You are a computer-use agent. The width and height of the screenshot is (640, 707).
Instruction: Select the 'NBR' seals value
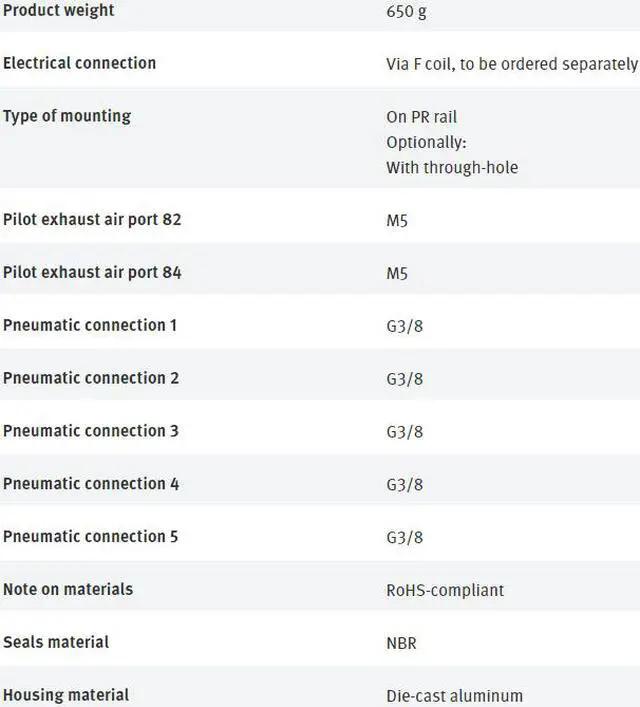(x=401, y=643)
